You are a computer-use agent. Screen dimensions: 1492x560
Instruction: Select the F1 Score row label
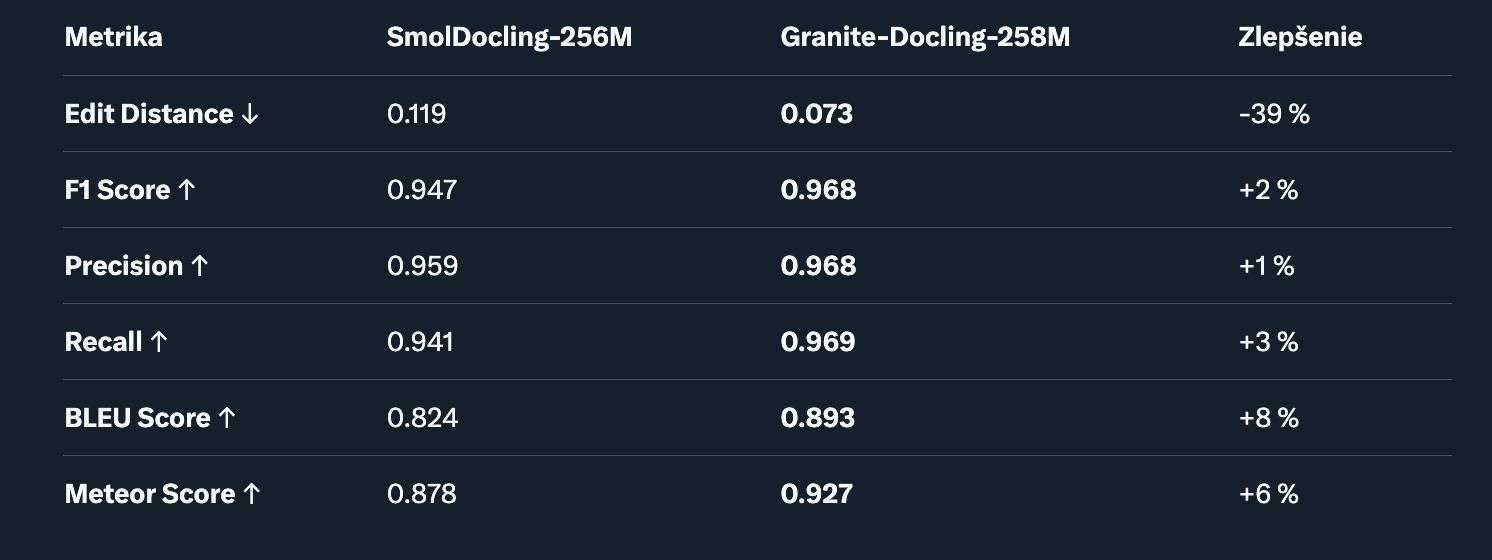(130, 190)
